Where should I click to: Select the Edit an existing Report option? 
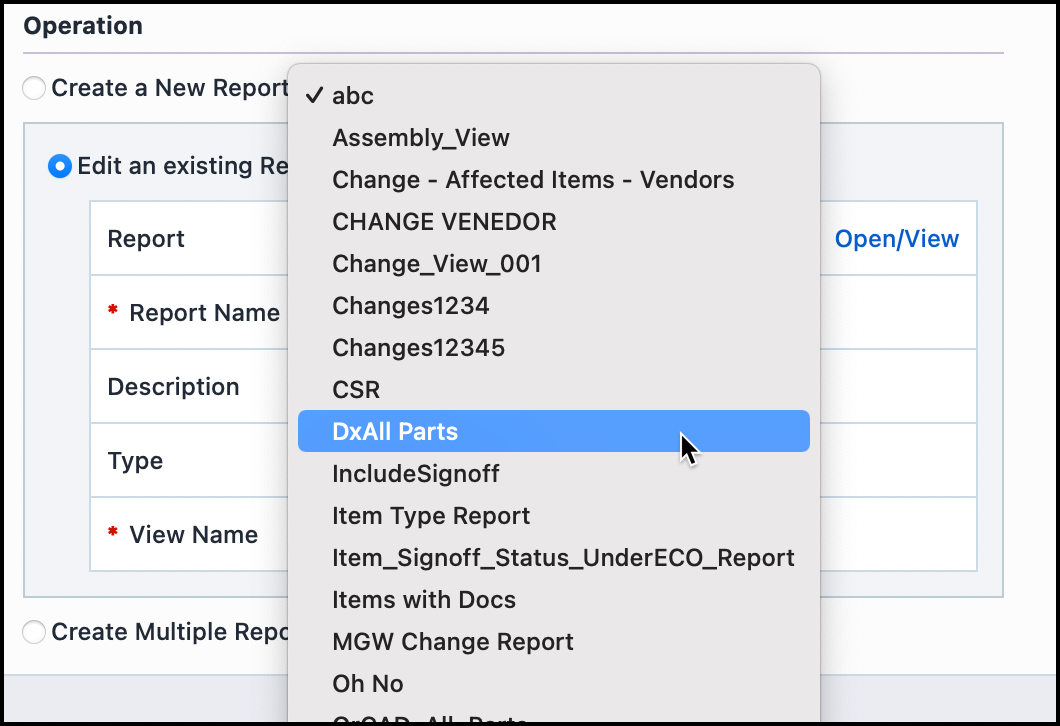coord(59,167)
